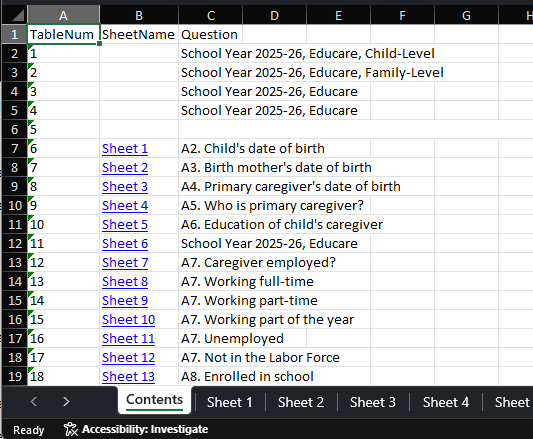Select column F header
This screenshot has width=533, height=439.
click(402, 15)
